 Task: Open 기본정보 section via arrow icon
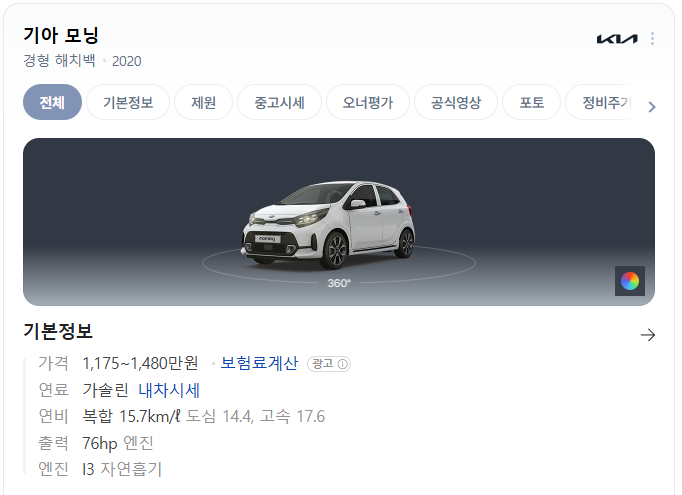click(x=648, y=334)
